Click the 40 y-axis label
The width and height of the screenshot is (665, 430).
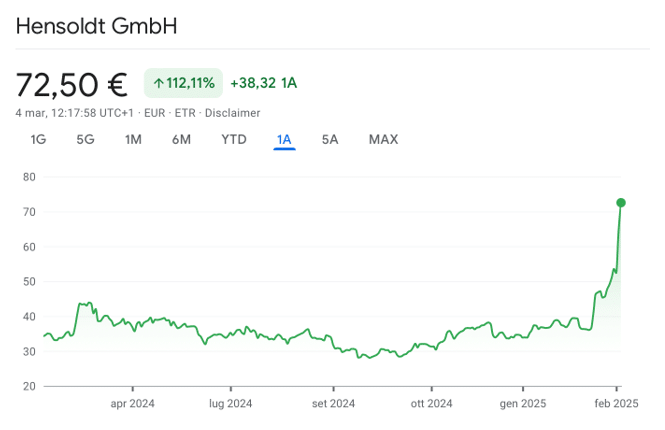[29, 316]
